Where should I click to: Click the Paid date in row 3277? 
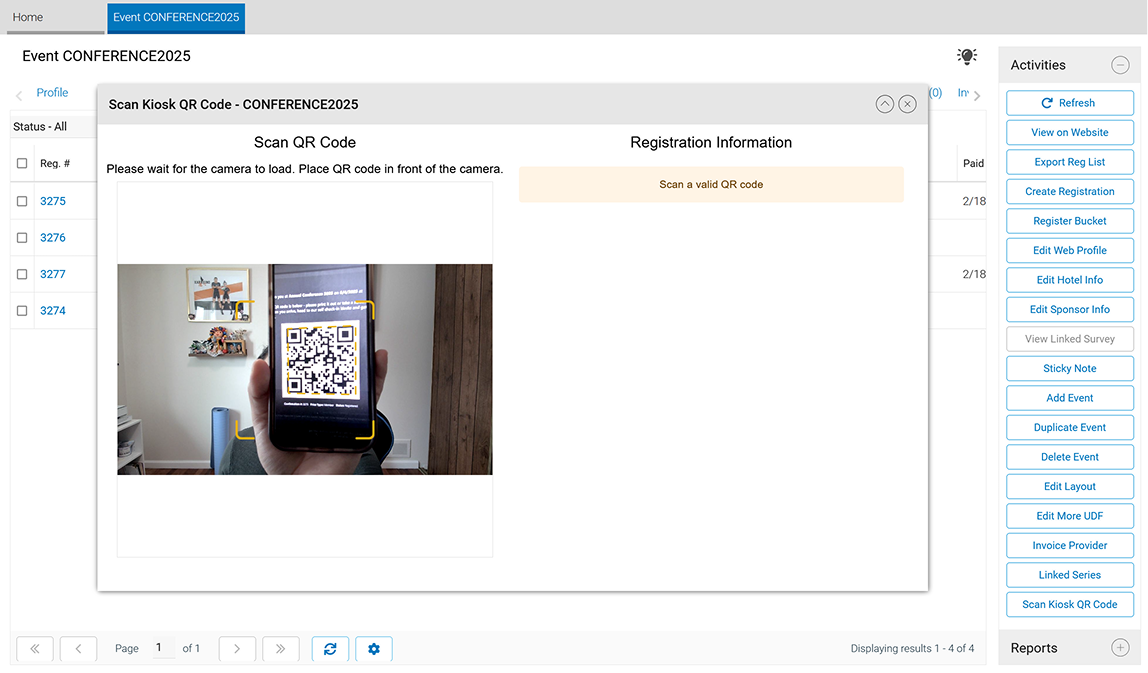974,274
